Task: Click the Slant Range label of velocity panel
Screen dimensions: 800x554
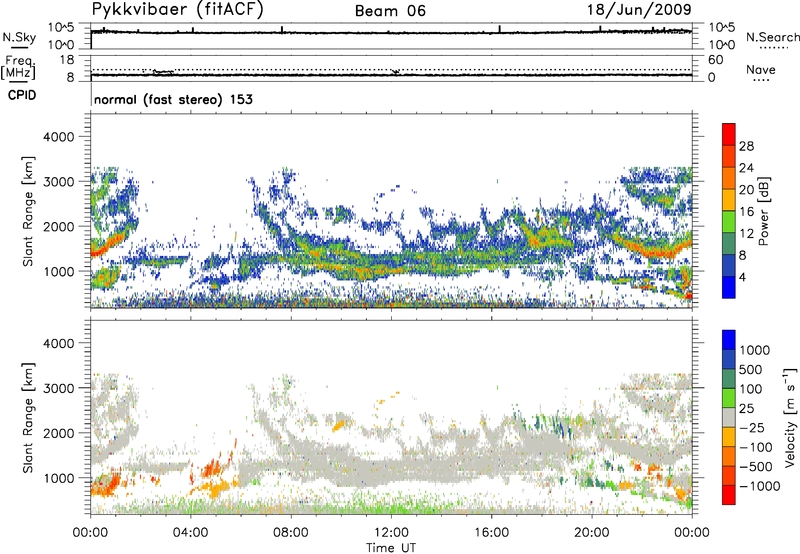Action: coord(28,418)
